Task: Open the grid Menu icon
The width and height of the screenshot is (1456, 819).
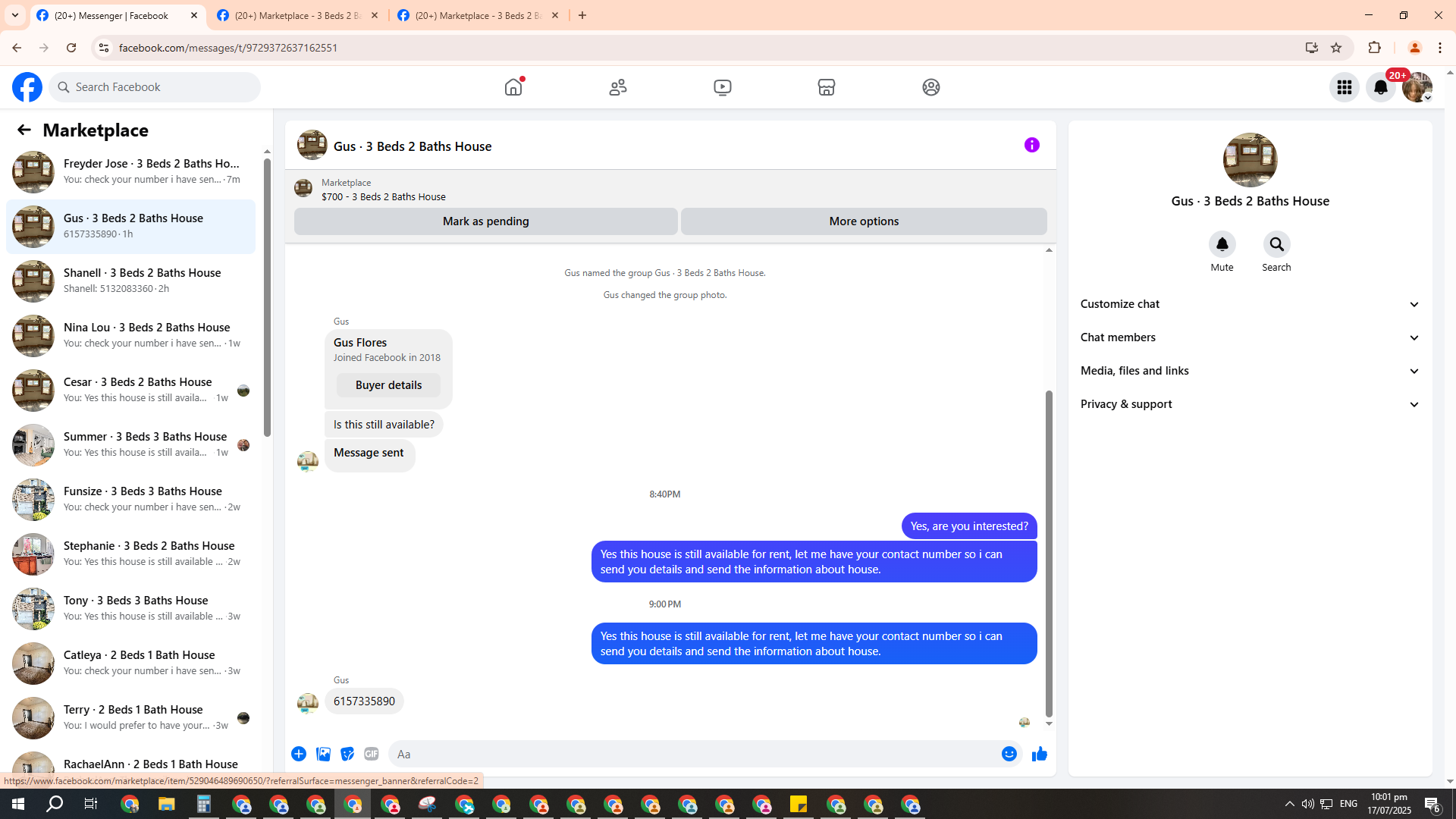Action: [x=1345, y=87]
